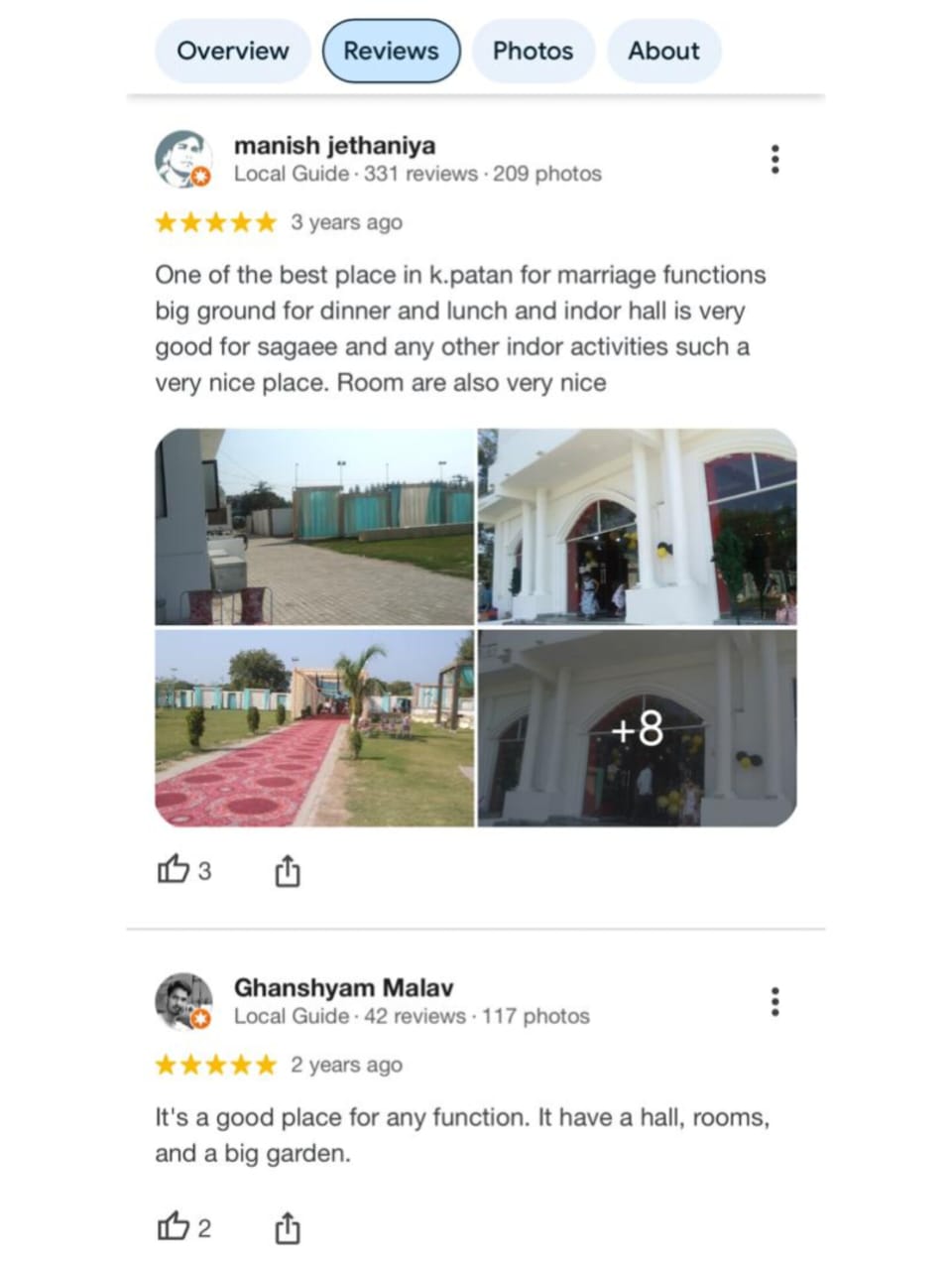
Task: Switch to the Overview tab
Action: pos(232,51)
